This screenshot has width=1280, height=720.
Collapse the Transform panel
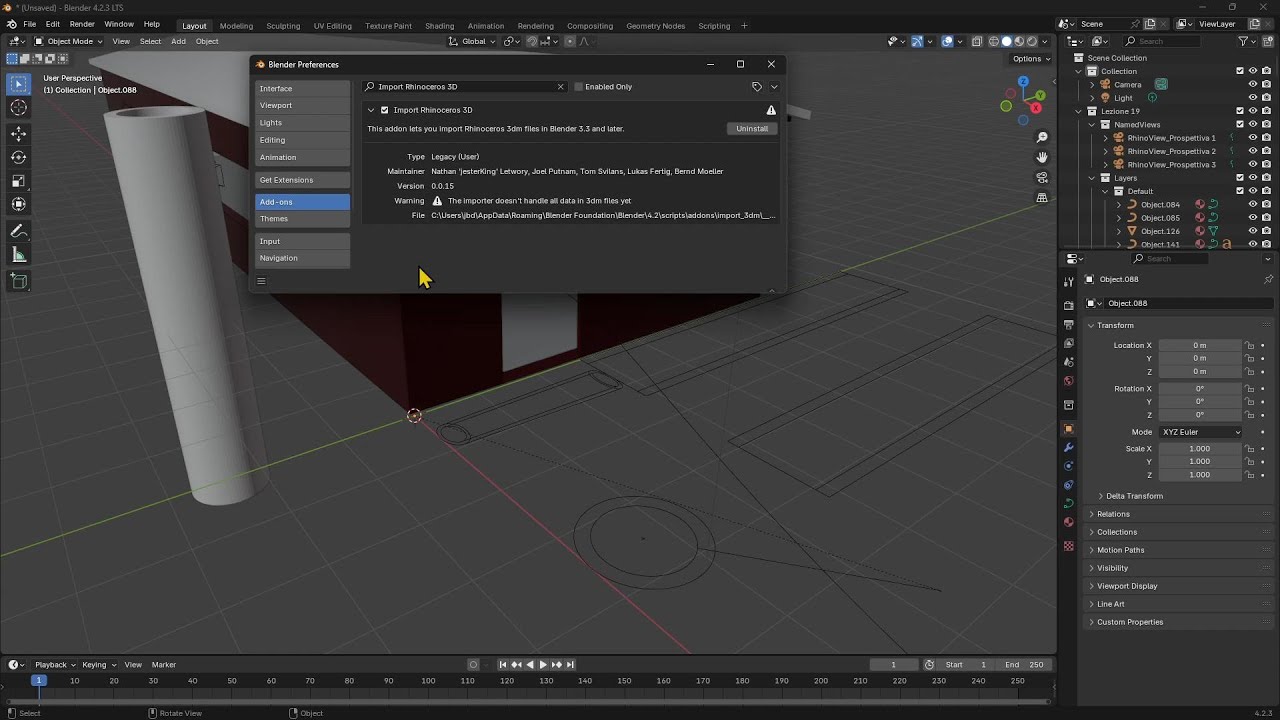point(1114,325)
